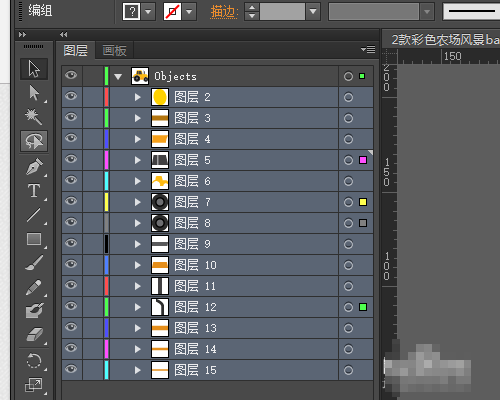The height and width of the screenshot is (400, 500).
Task: Open the fill color dropdown arrow
Action: point(148,12)
